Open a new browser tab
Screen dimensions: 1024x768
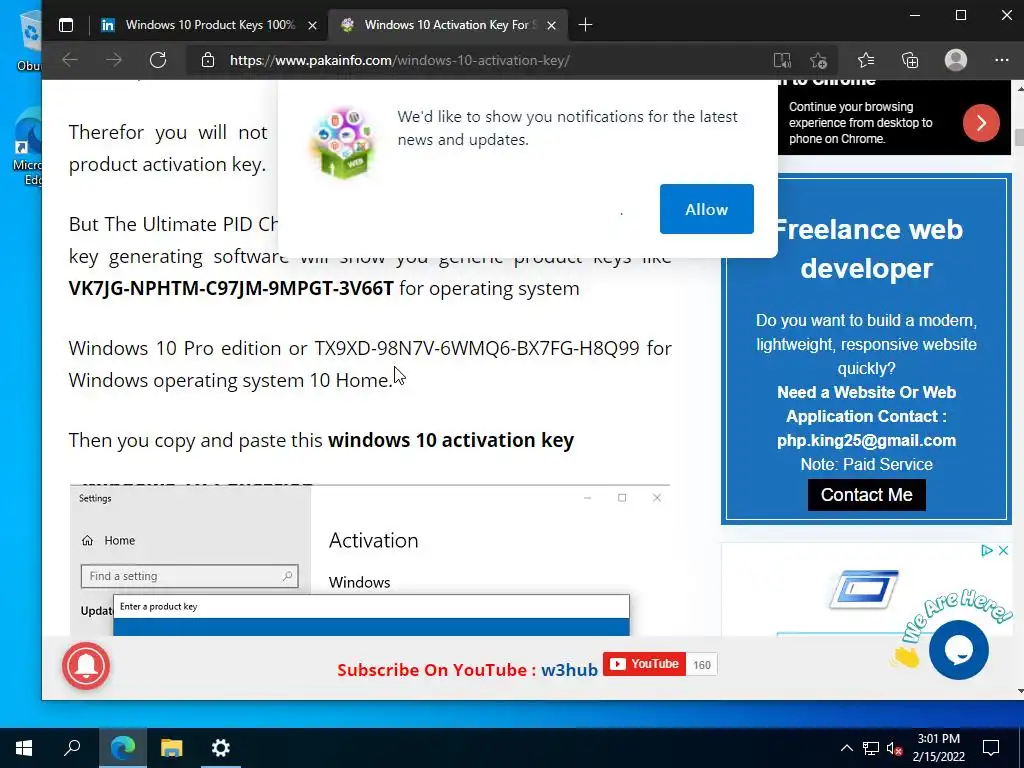[585, 25]
